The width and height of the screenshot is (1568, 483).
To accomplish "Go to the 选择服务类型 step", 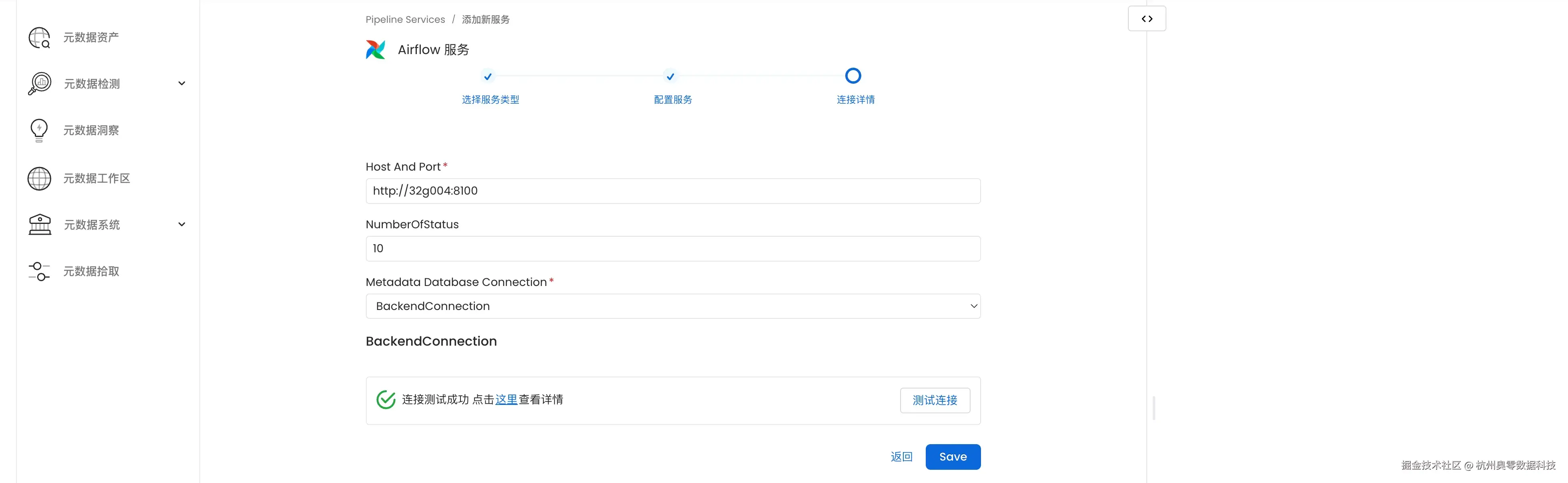I will tap(490, 99).
